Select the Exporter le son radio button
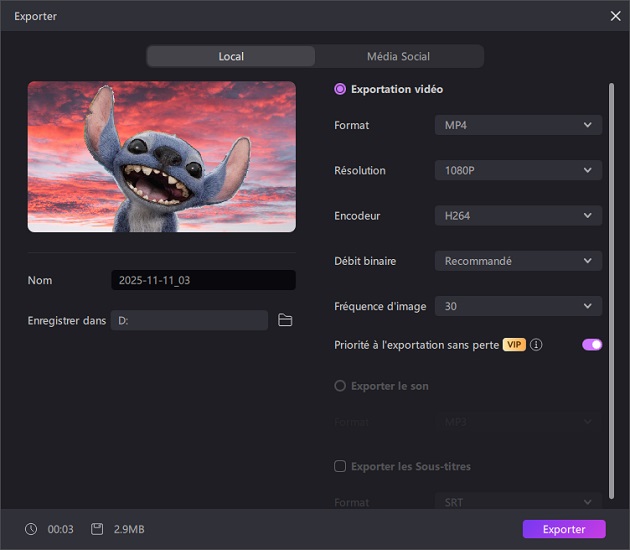Viewport: 630px width, 550px height. click(340, 386)
